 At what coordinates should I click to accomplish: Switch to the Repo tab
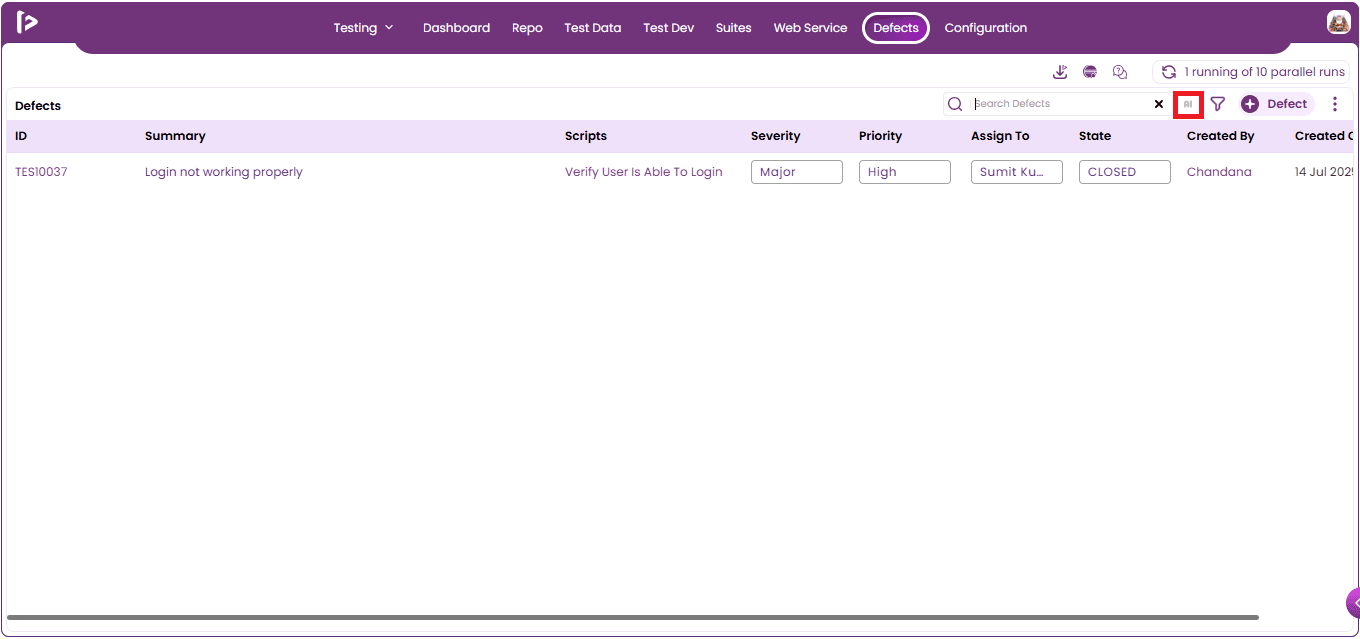tap(527, 28)
